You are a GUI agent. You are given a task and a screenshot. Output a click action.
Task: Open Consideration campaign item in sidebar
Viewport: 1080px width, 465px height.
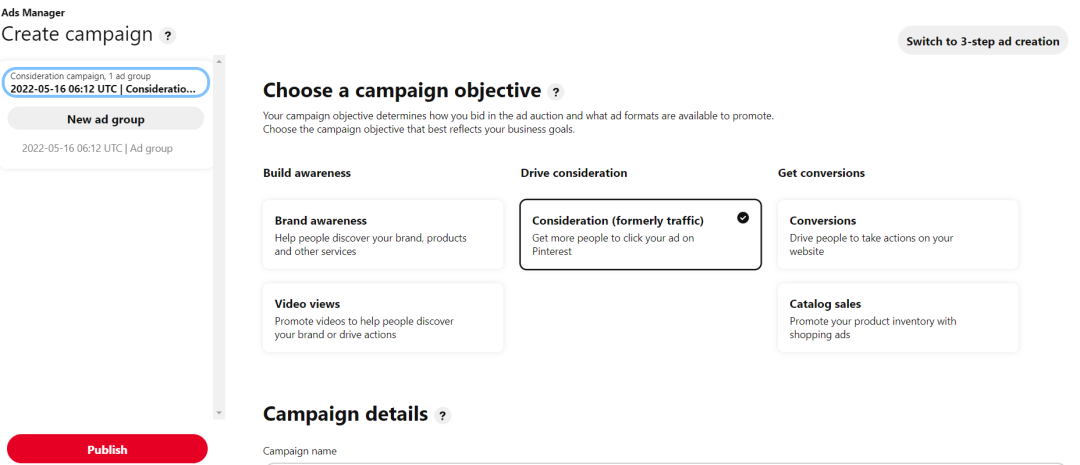(106, 83)
